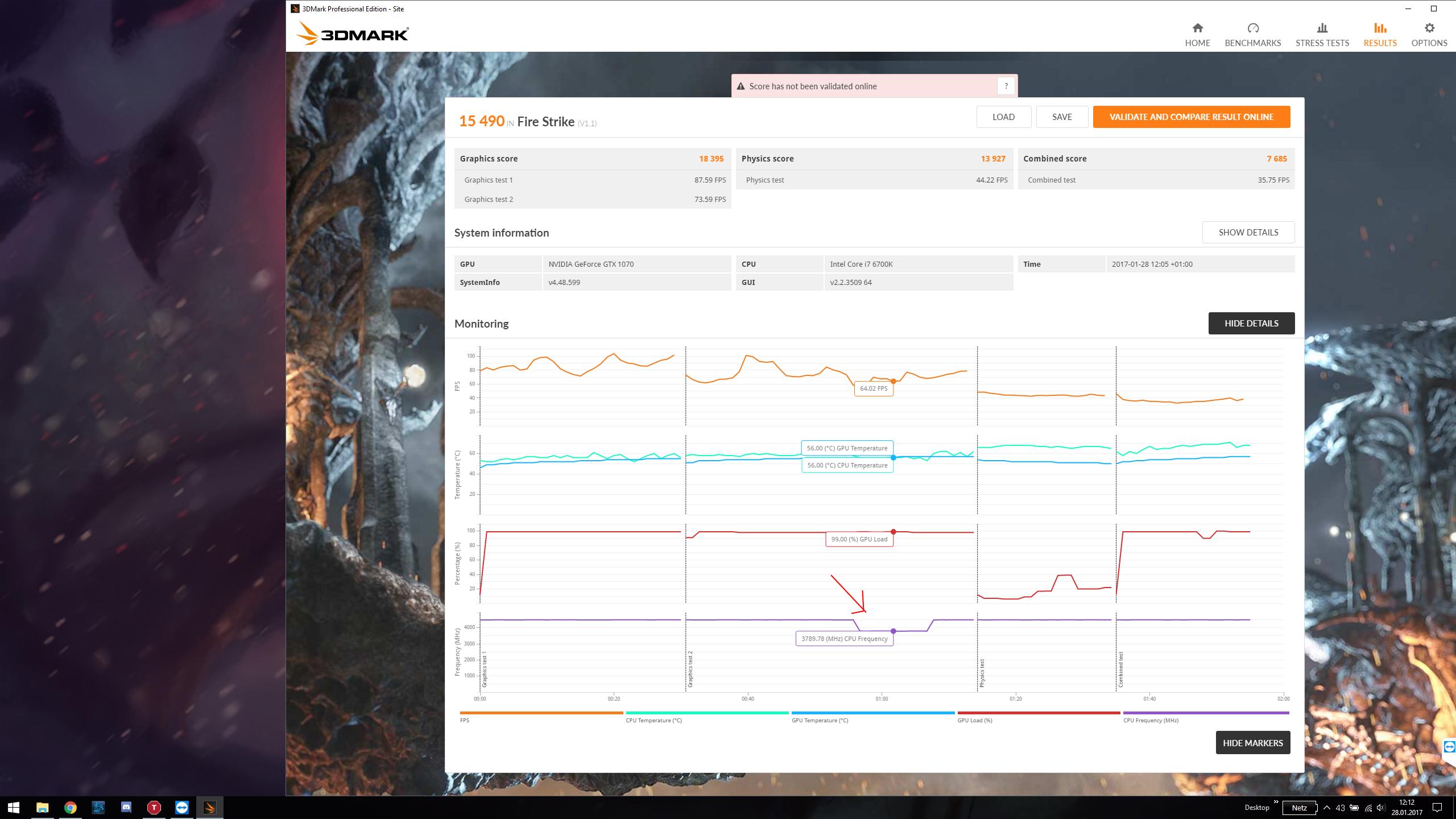Click the 3DMark logo
The image size is (1456, 819).
click(352, 33)
